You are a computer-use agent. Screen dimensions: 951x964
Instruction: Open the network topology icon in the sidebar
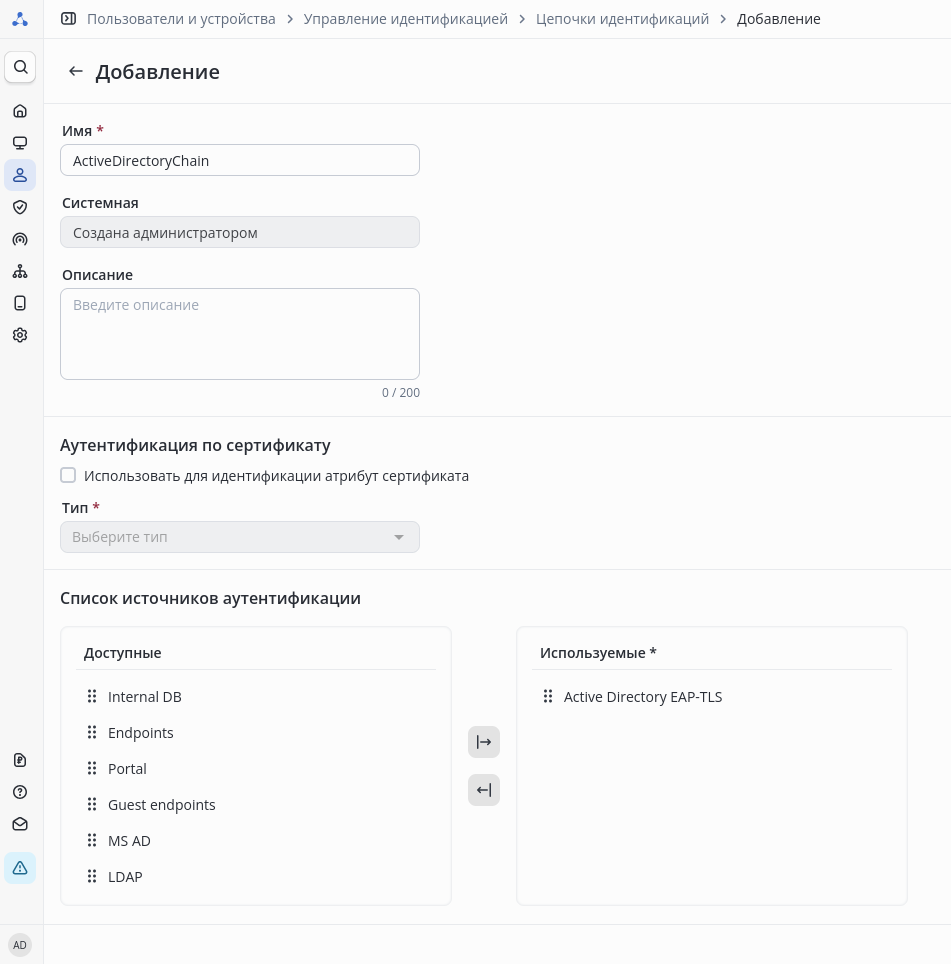[x=20, y=271]
